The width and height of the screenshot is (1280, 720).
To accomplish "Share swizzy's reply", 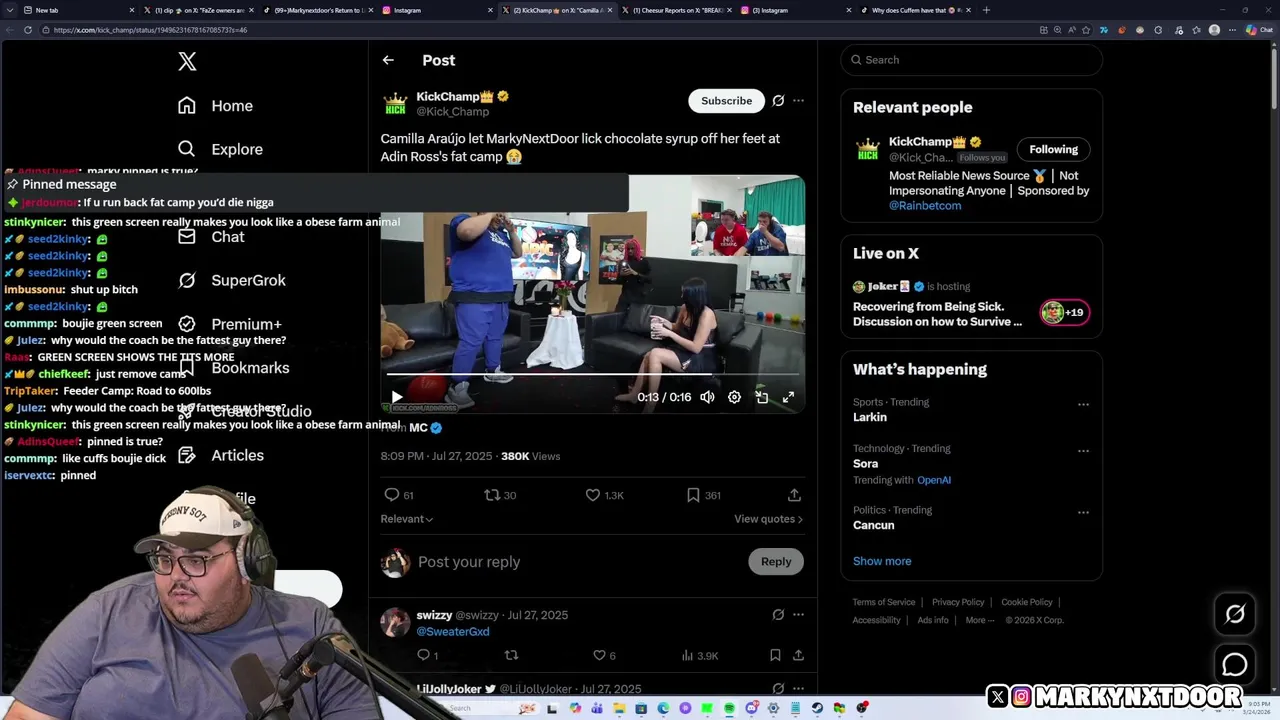I will (x=798, y=656).
